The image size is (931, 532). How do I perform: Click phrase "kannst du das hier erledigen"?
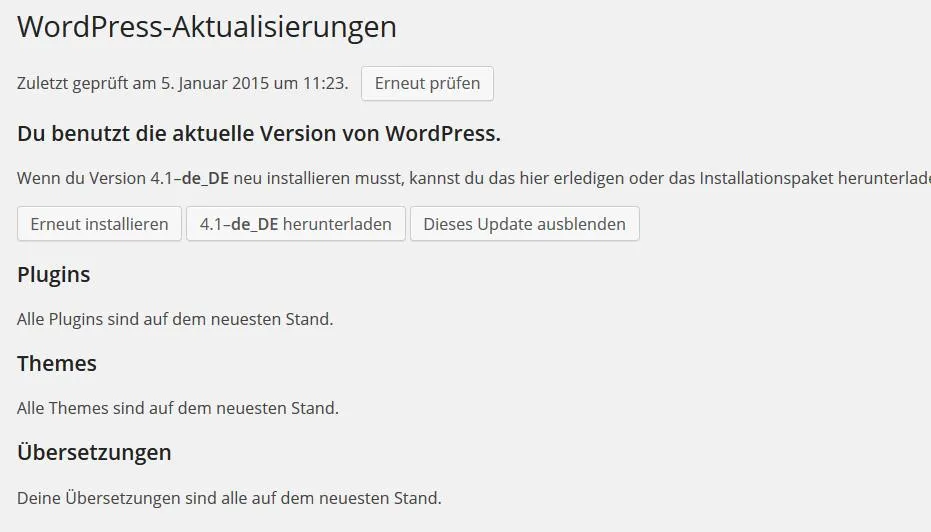tap(517, 178)
